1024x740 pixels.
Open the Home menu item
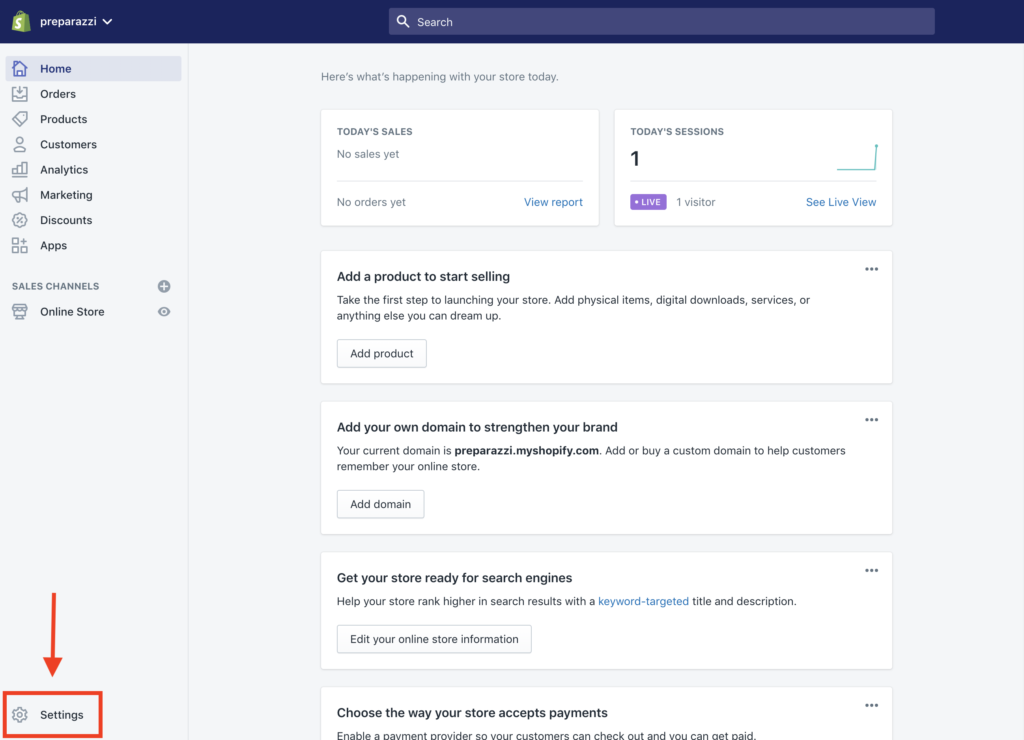tap(93, 69)
